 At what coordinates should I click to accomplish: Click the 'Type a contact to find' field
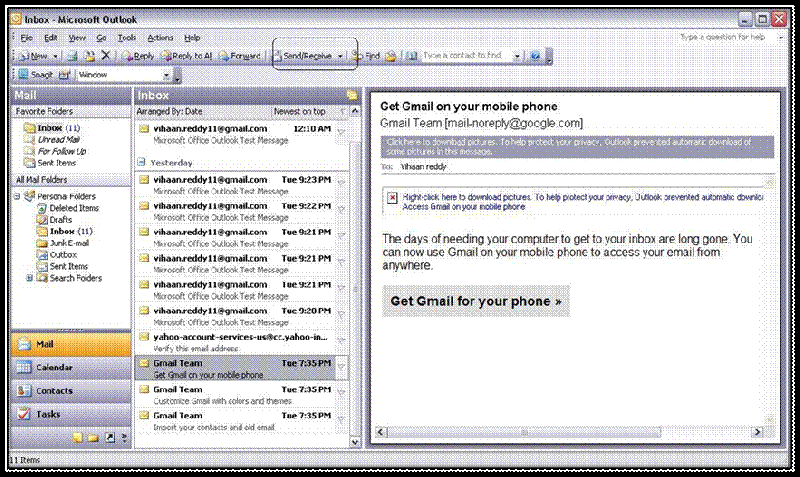coord(466,56)
